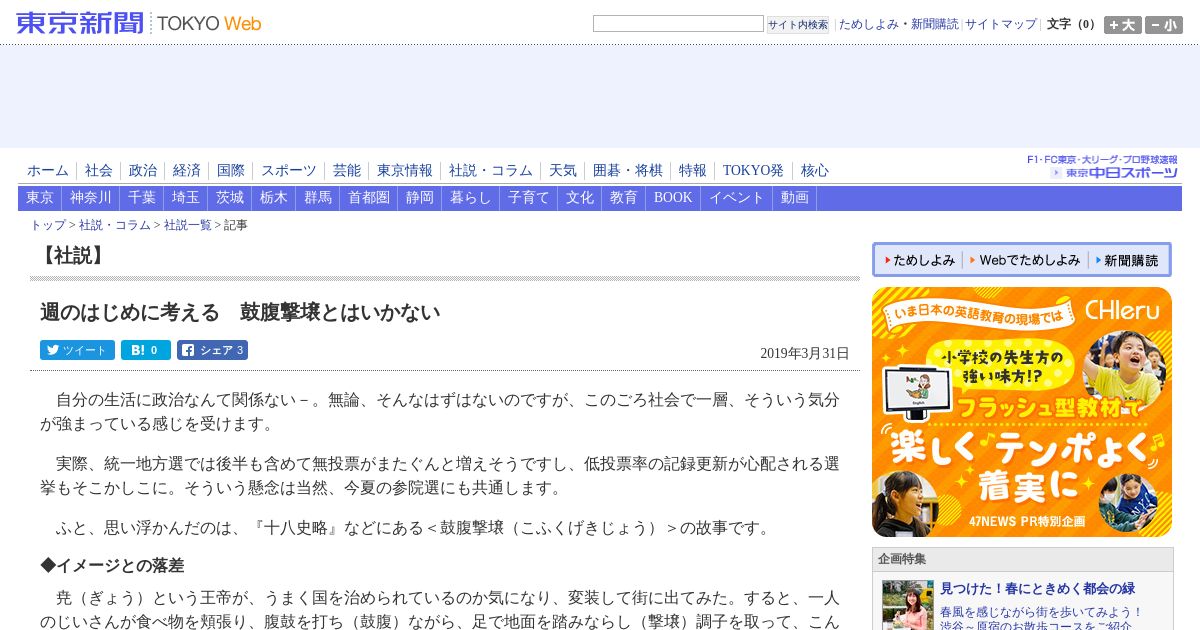Click the article date 2019年3月31日
This screenshot has width=1200, height=630.
point(805,353)
